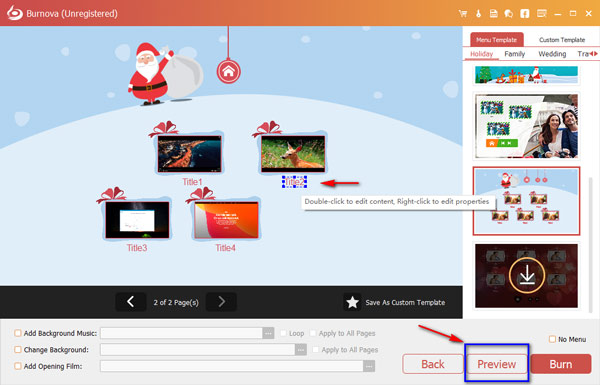
Task: Click the save project icon in title bar
Action: pyautogui.click(x=494, y=14)
